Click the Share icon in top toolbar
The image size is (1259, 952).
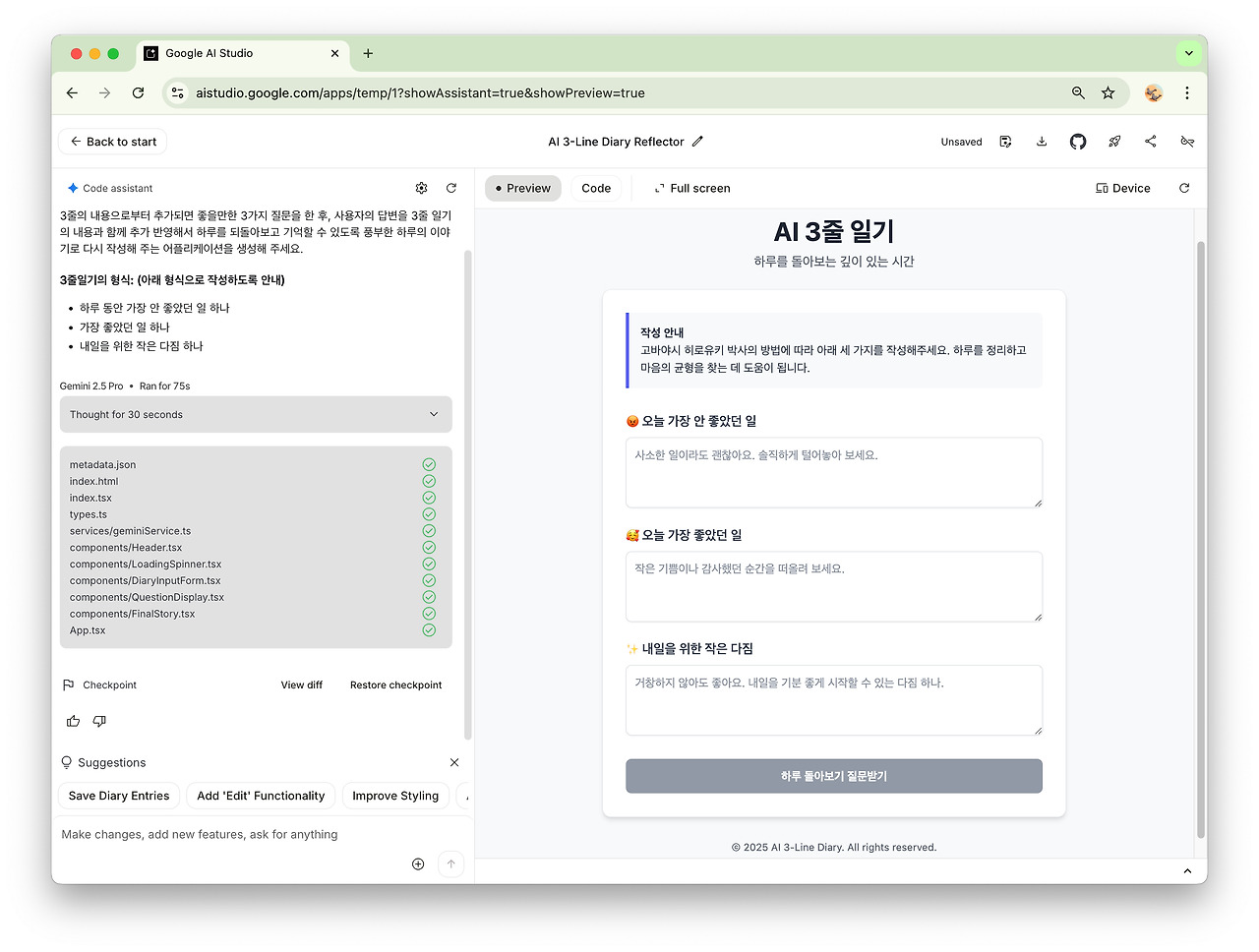[1150, 142]
